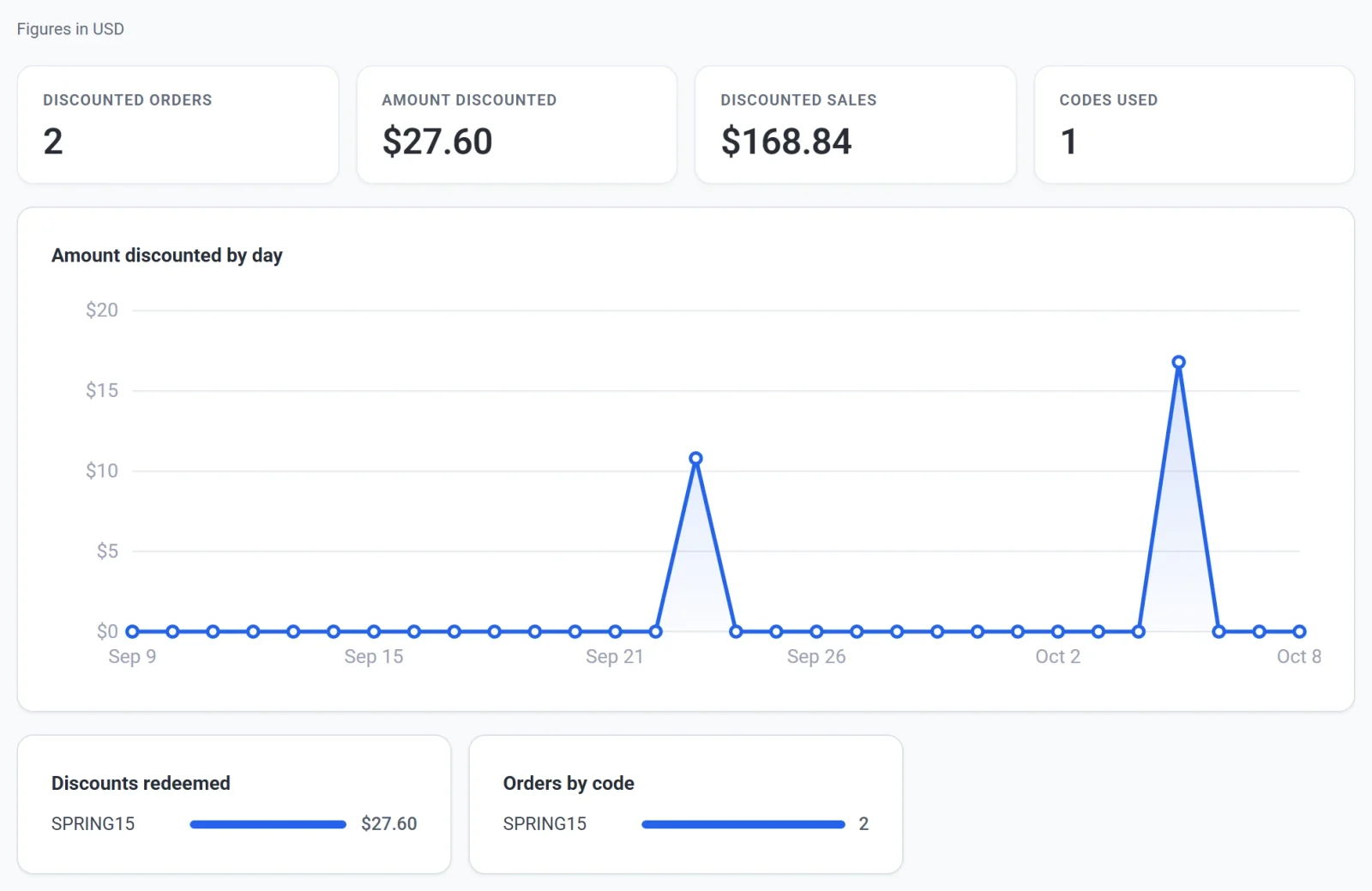Click the Sep 21 axis label
This screenshot has width=1372, height=891.
[615, 657]
